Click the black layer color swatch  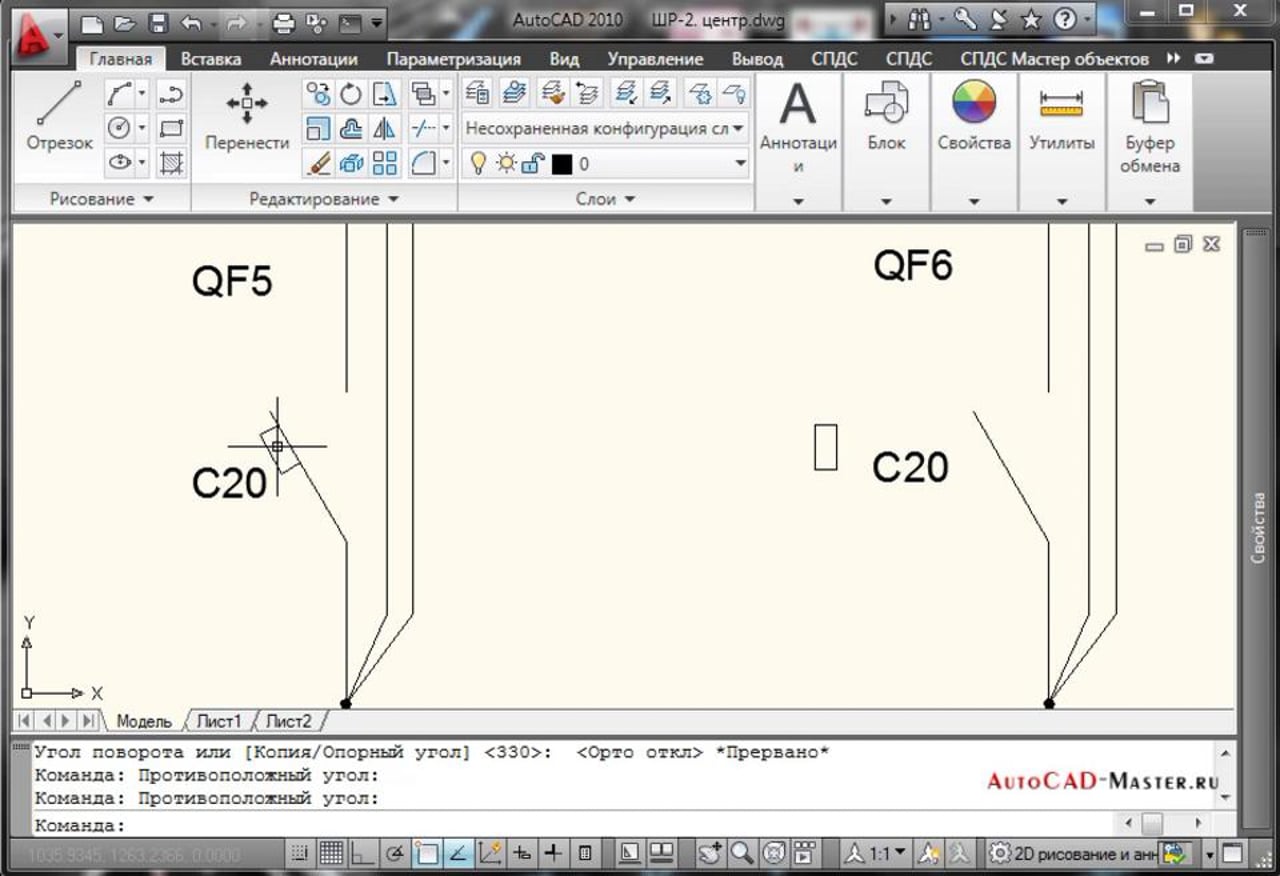(x=562, y=164)
